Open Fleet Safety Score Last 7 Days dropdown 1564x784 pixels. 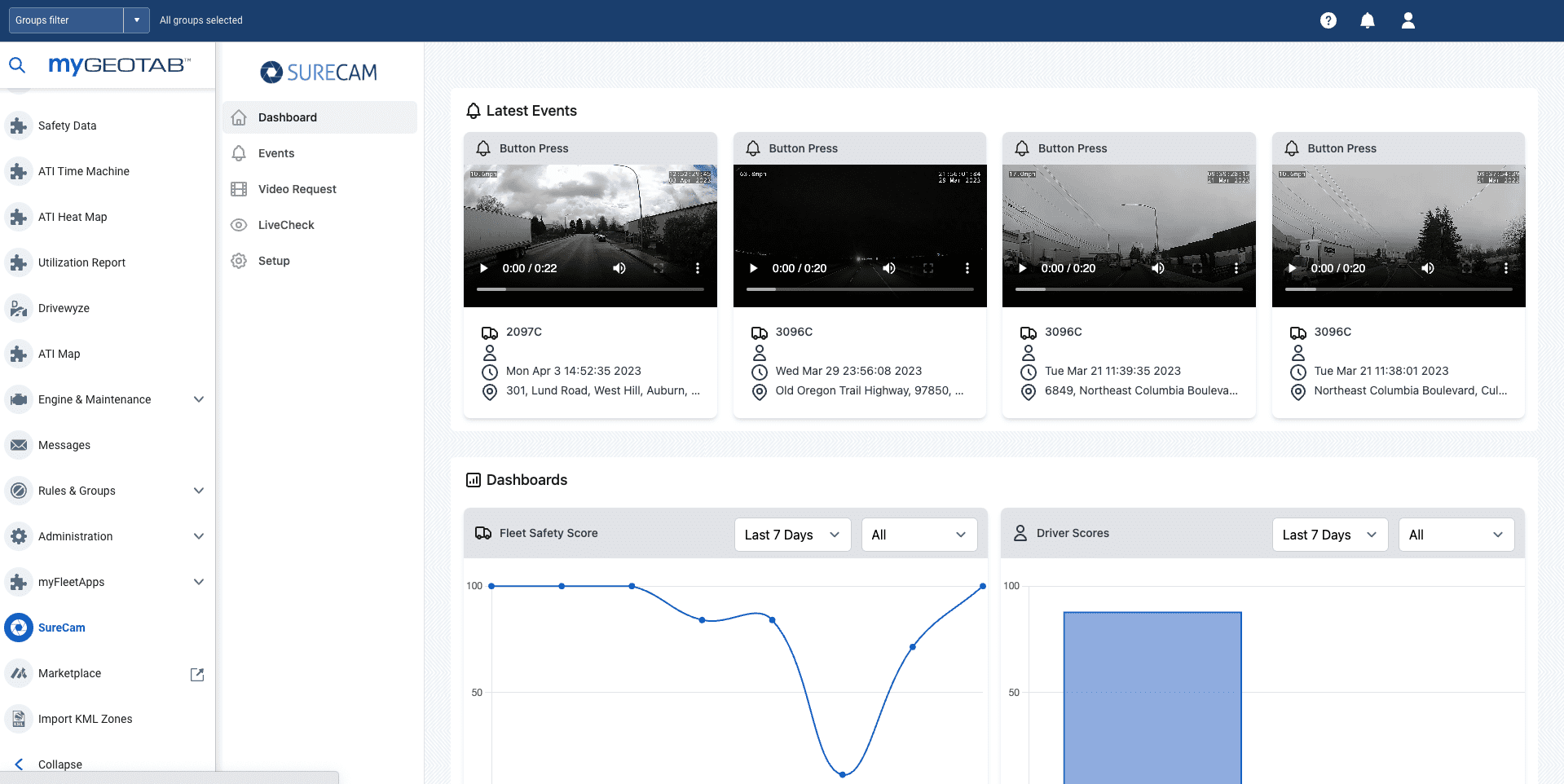point(792,535)
